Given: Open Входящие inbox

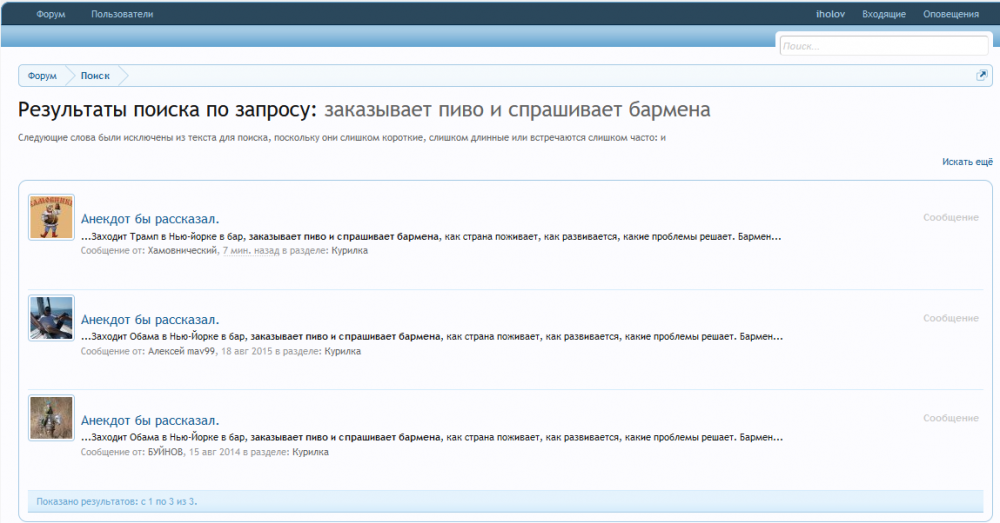Looking at the screenshot, I should (x=884, y=14).
